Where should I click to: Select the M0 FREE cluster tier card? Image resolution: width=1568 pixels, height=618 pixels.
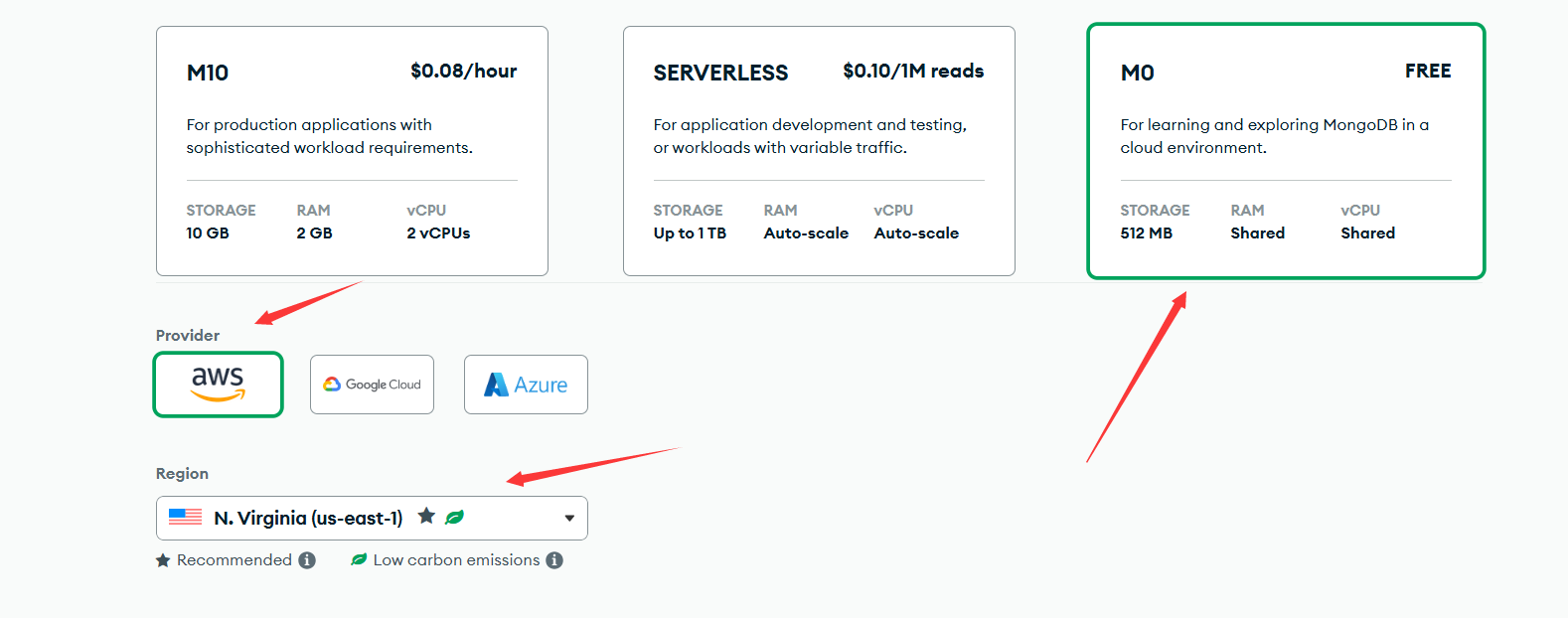click(1286, 151)
